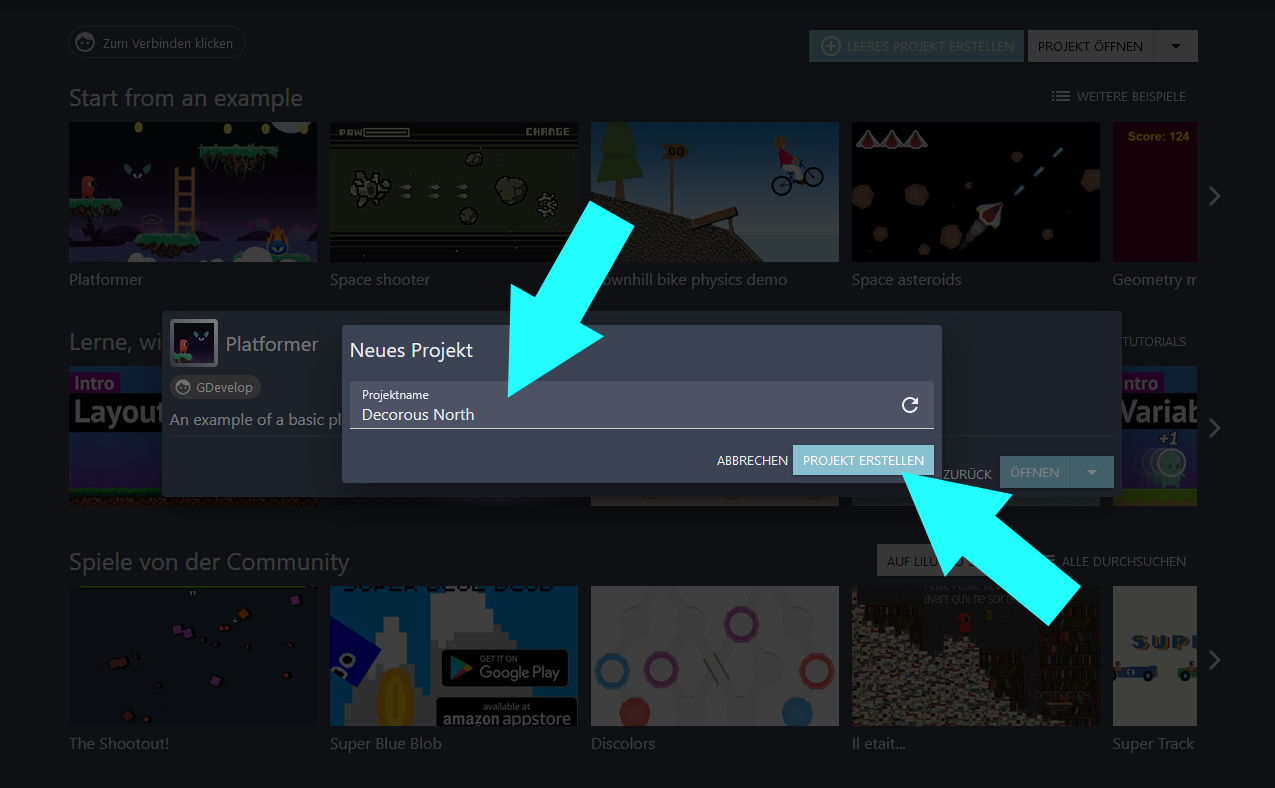Screen dimensions: 1275x788
Task: Create an empty project with "Leeres Projekt erstellen"
Action: 917,46
